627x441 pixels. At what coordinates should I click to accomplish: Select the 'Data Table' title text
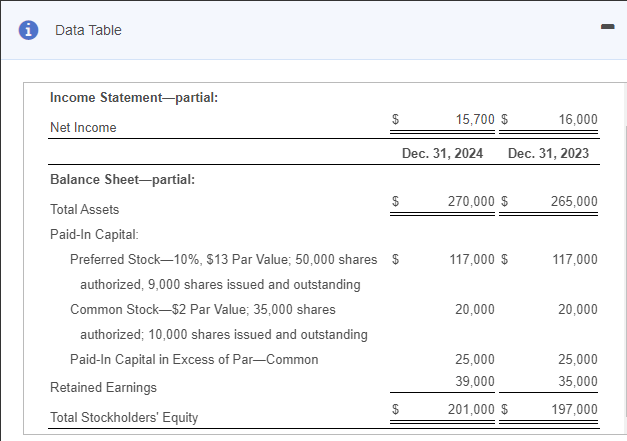(x=88, y=30)
